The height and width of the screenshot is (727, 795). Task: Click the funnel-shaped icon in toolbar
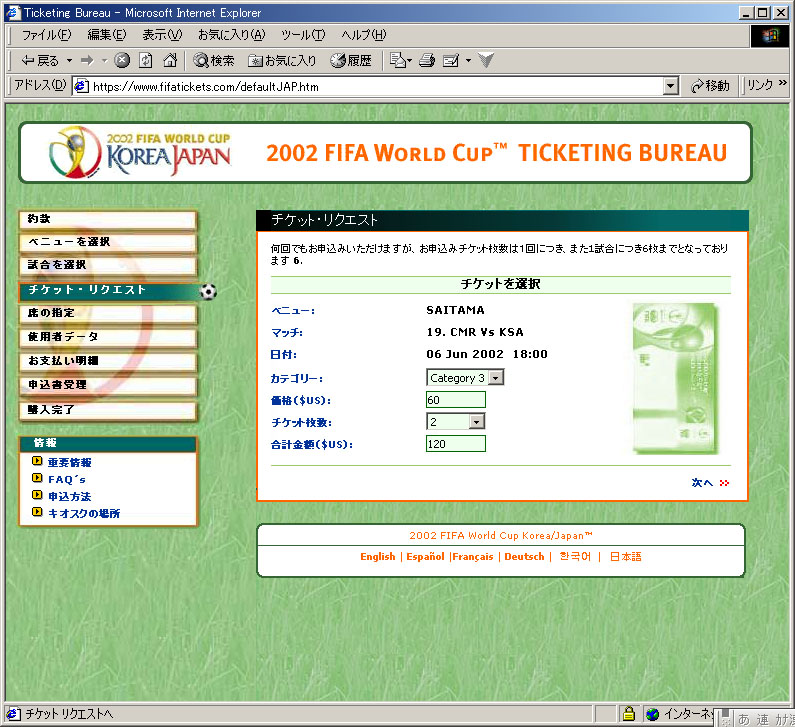point(486,60)
